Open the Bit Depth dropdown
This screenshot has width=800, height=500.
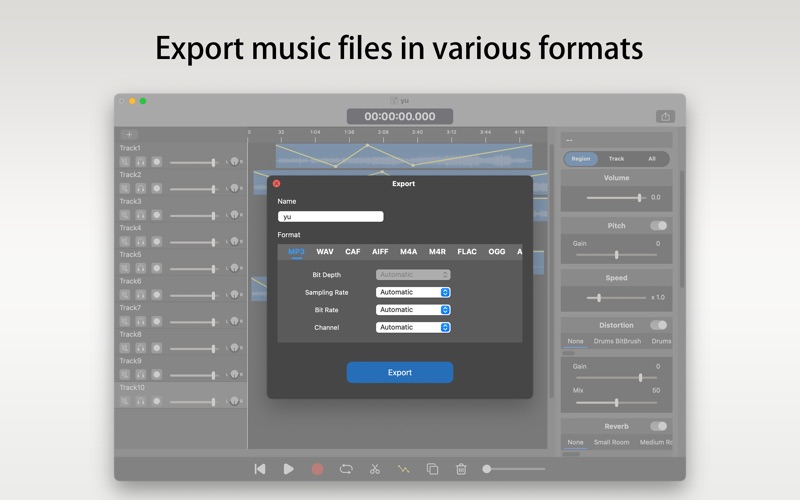(x=413, y=274)
